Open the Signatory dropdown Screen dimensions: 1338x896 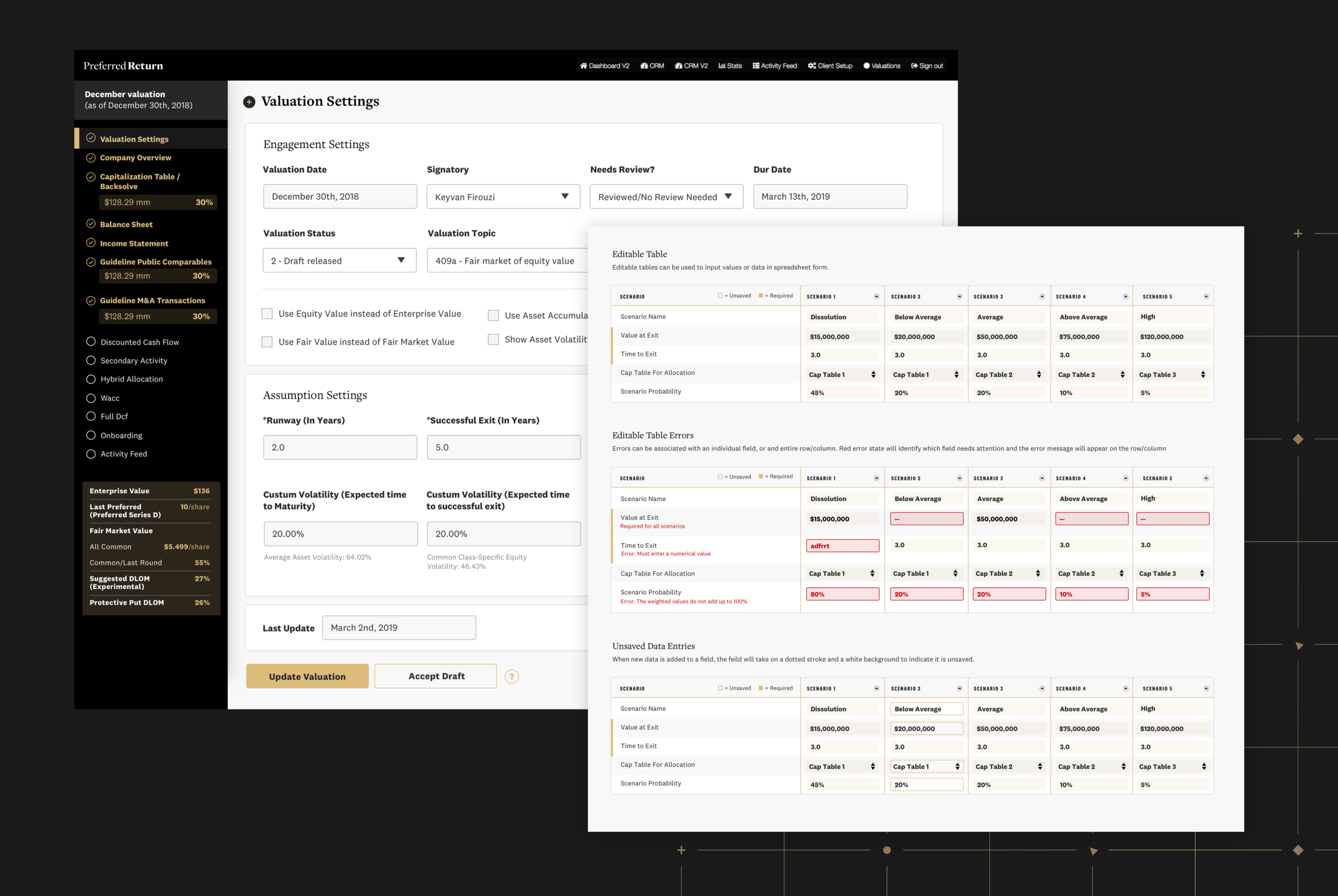pyautogui.click(x=503, y=196)
